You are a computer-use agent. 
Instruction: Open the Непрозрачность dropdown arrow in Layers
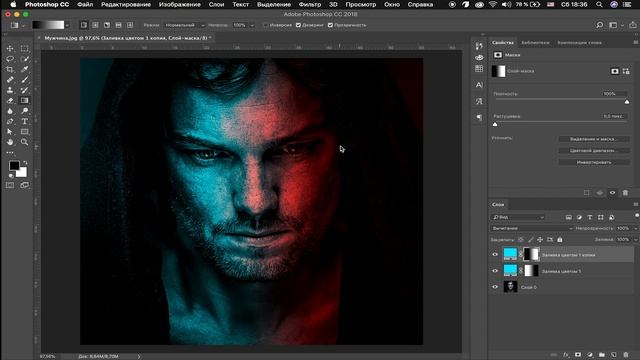click(x=635, y=228)
